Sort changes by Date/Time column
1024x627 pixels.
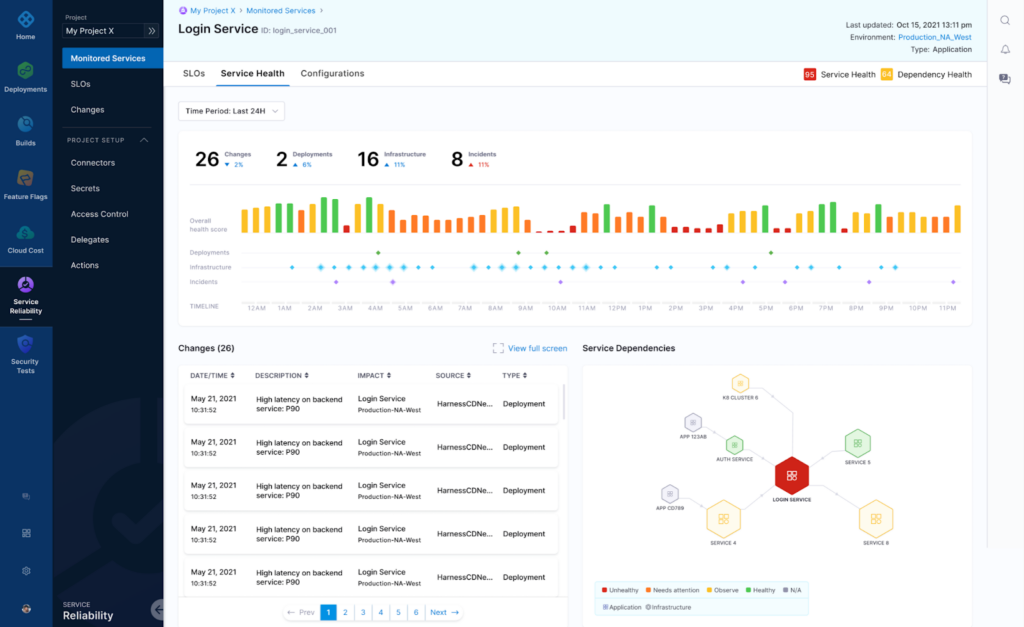tap(212, 376)
